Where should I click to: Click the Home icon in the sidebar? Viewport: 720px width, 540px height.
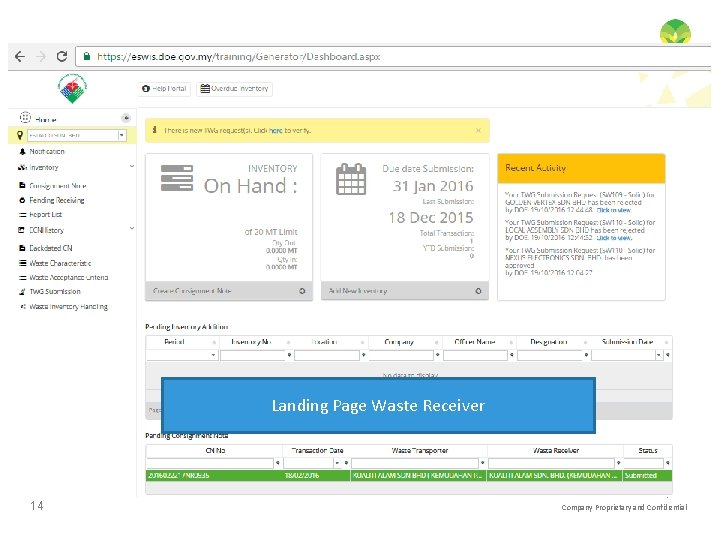coord(25,117)
